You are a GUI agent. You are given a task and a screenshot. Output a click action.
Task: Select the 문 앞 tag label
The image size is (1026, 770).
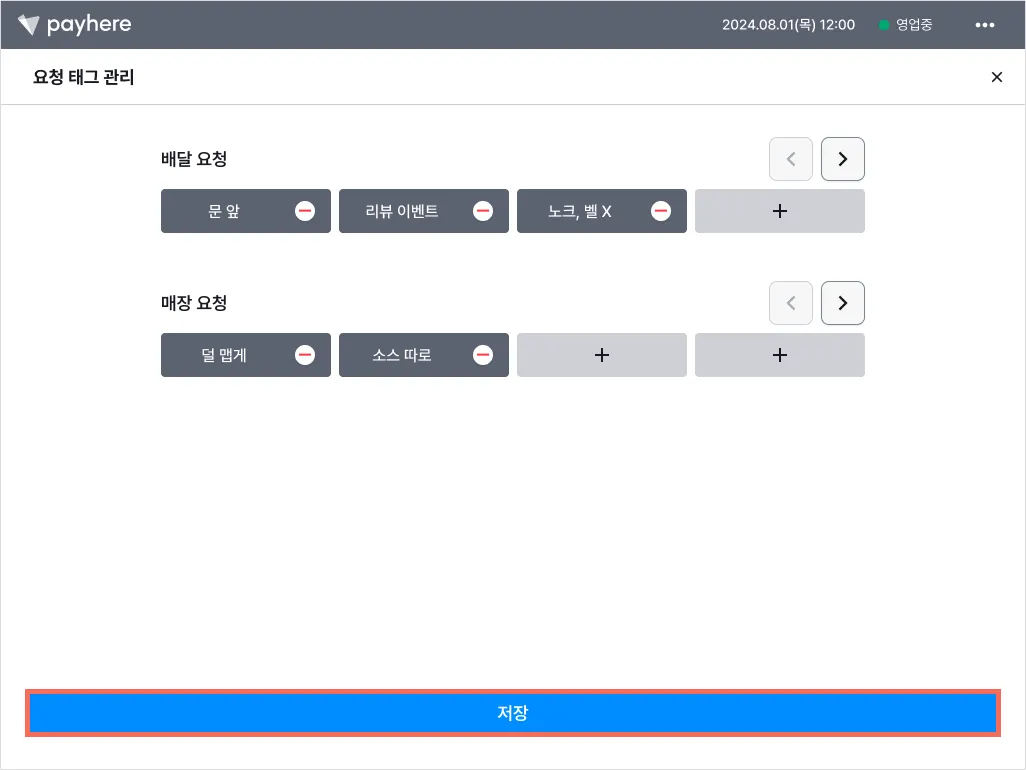click(x=224, y=211)
